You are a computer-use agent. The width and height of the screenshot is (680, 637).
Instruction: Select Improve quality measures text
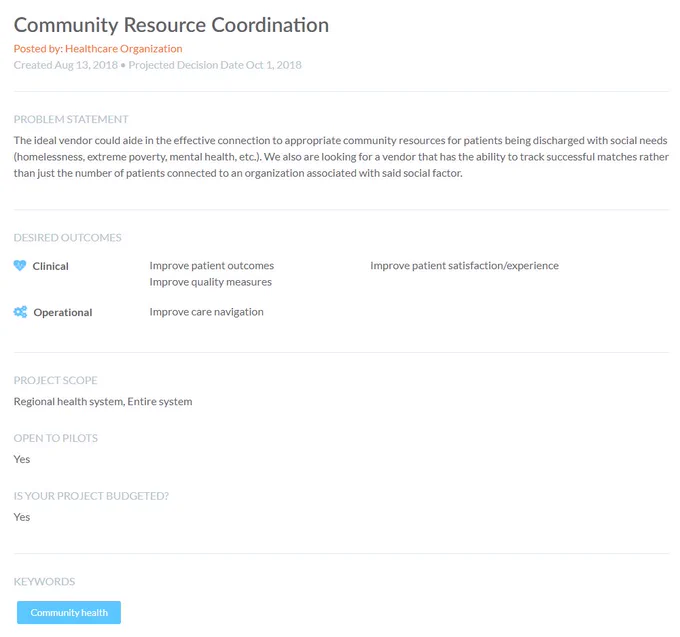[211, 282]
